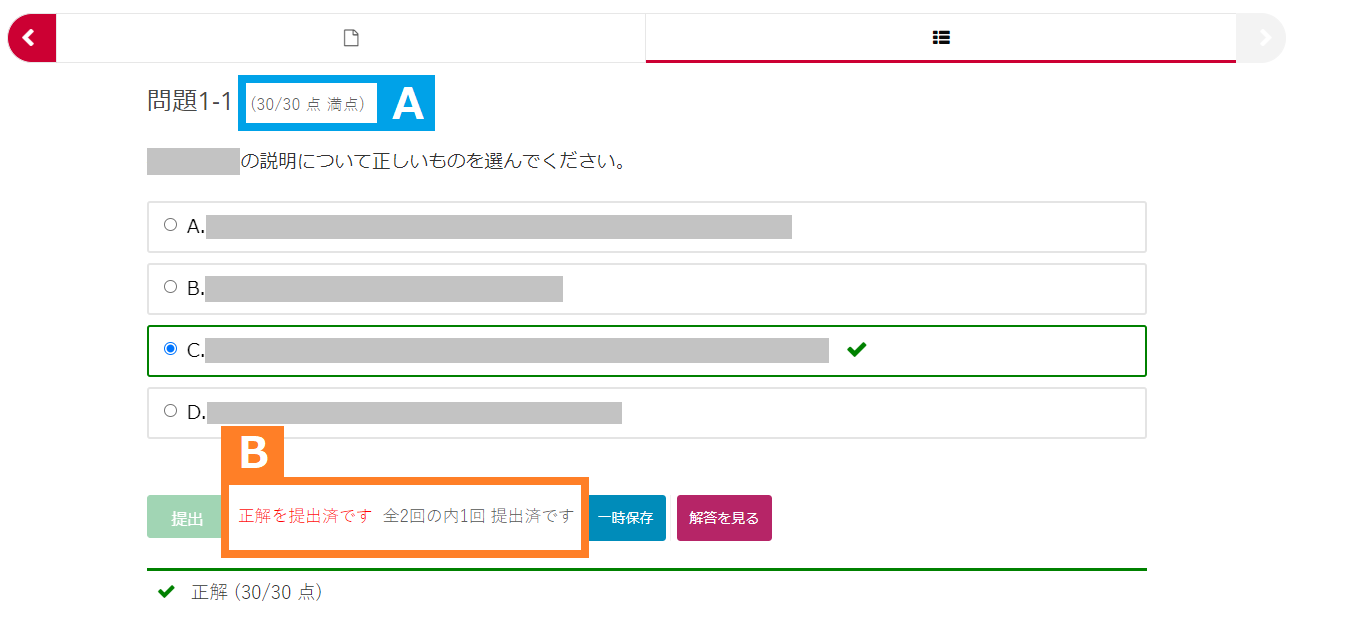Image resolution: width=1364 pixels, height=628 pixels.
Task: Click the green checkmark beside 正解 result
Action: pyautogui.click(x=167, y=592)
